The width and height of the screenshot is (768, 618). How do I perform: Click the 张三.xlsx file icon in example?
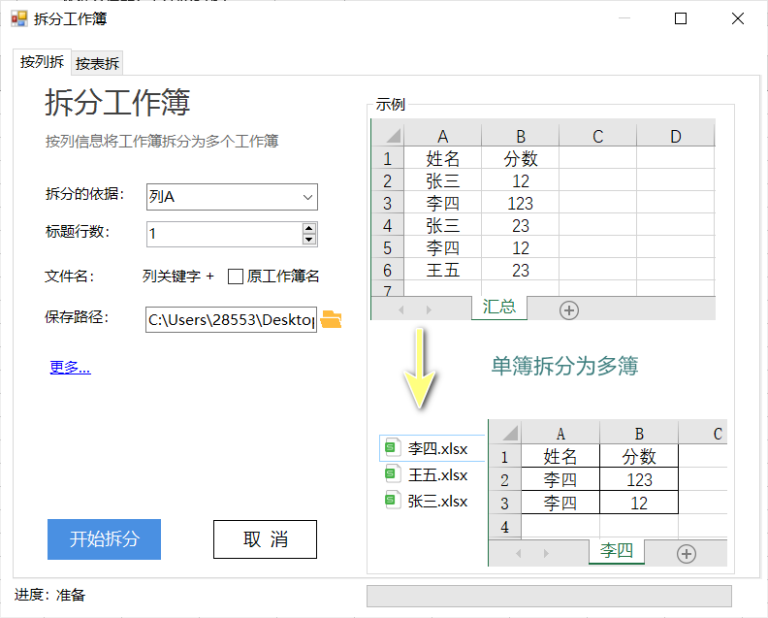tap(393, 500)
